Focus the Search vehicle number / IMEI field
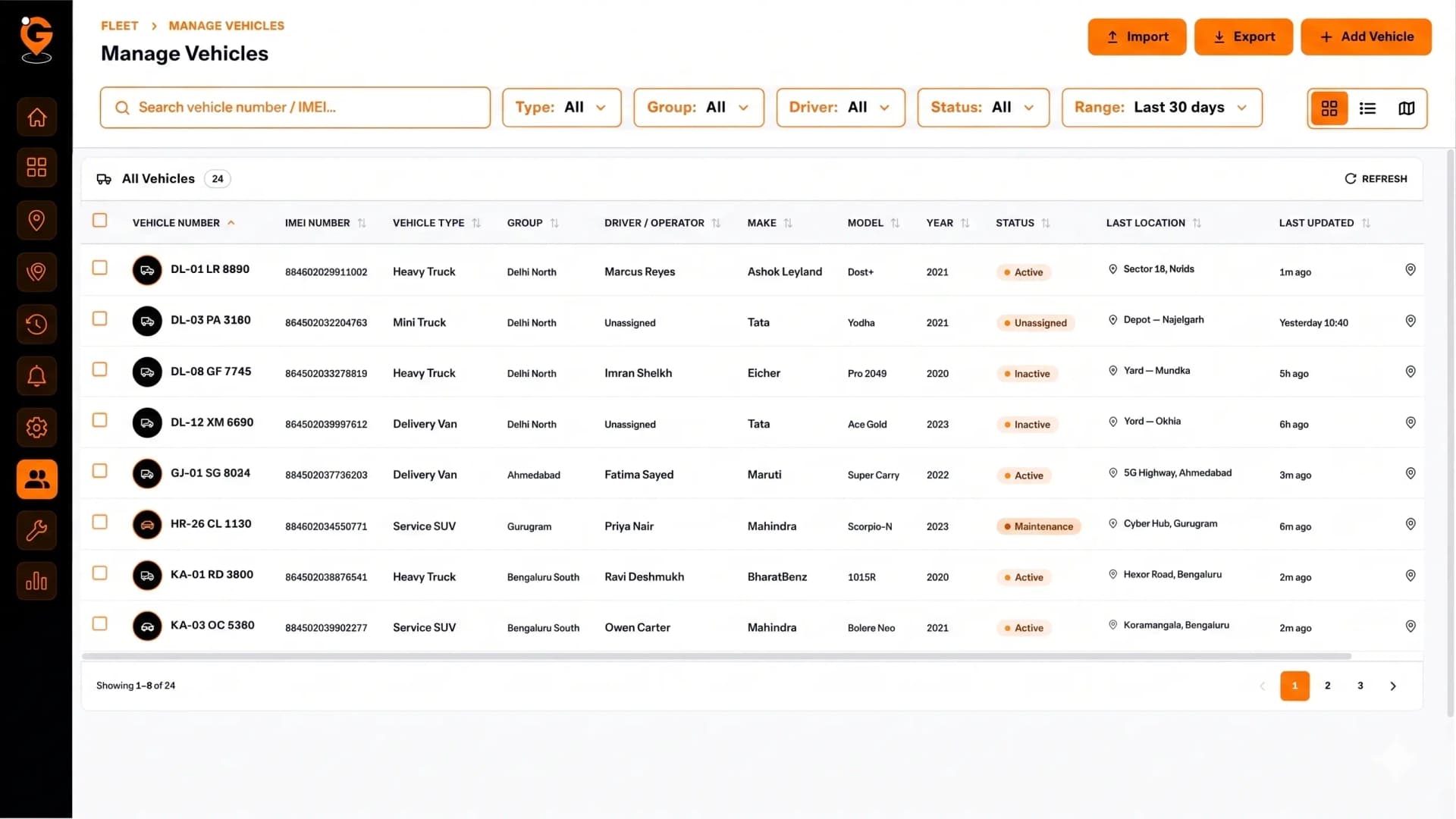 (x=295, y=108)
